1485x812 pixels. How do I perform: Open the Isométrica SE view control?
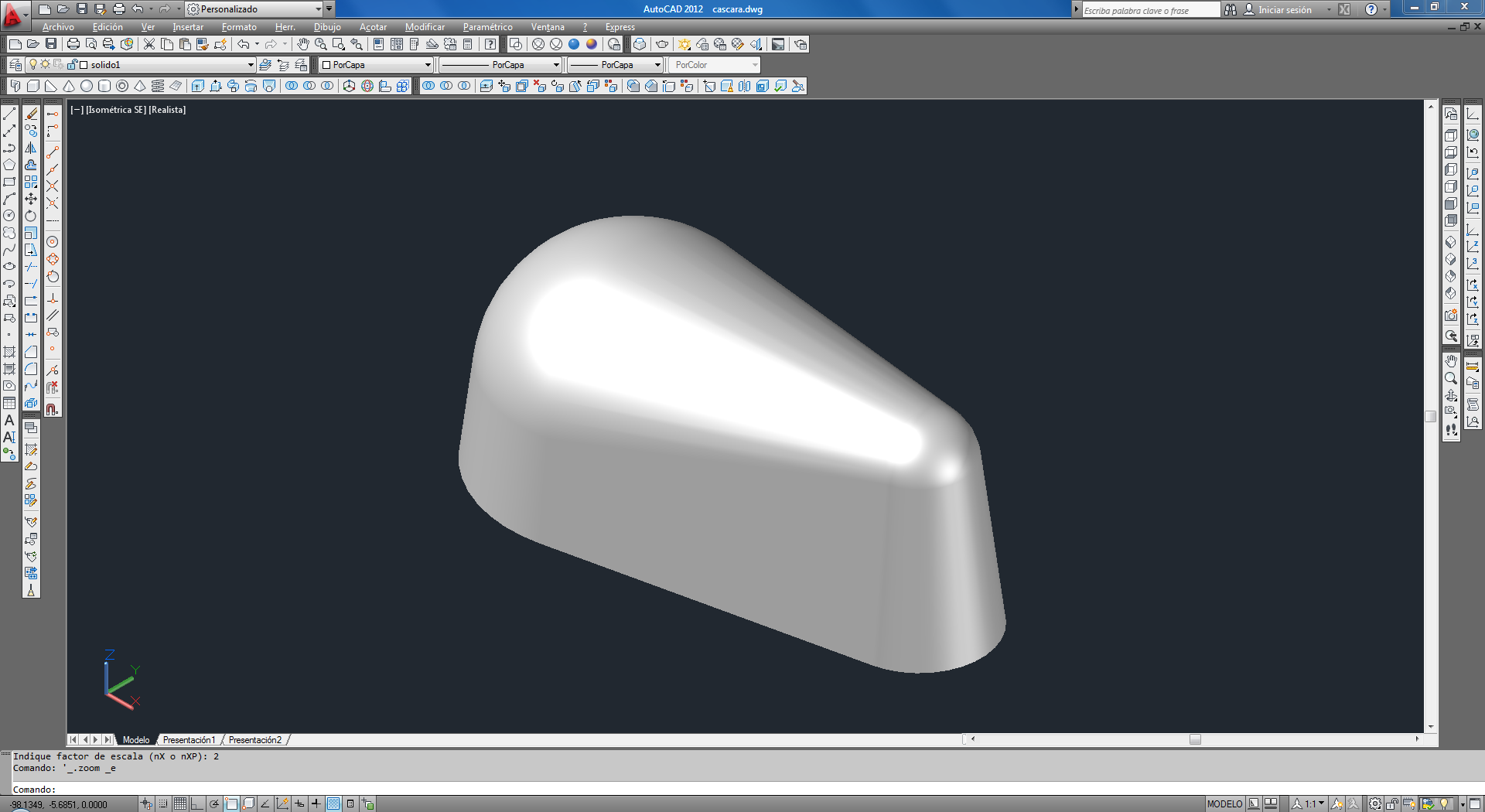tap(116, 110)
